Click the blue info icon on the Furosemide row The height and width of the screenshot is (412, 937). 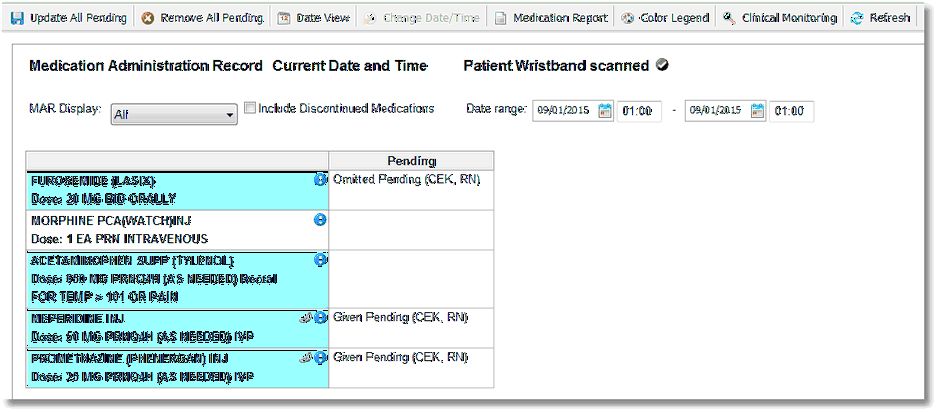point(320,179)
